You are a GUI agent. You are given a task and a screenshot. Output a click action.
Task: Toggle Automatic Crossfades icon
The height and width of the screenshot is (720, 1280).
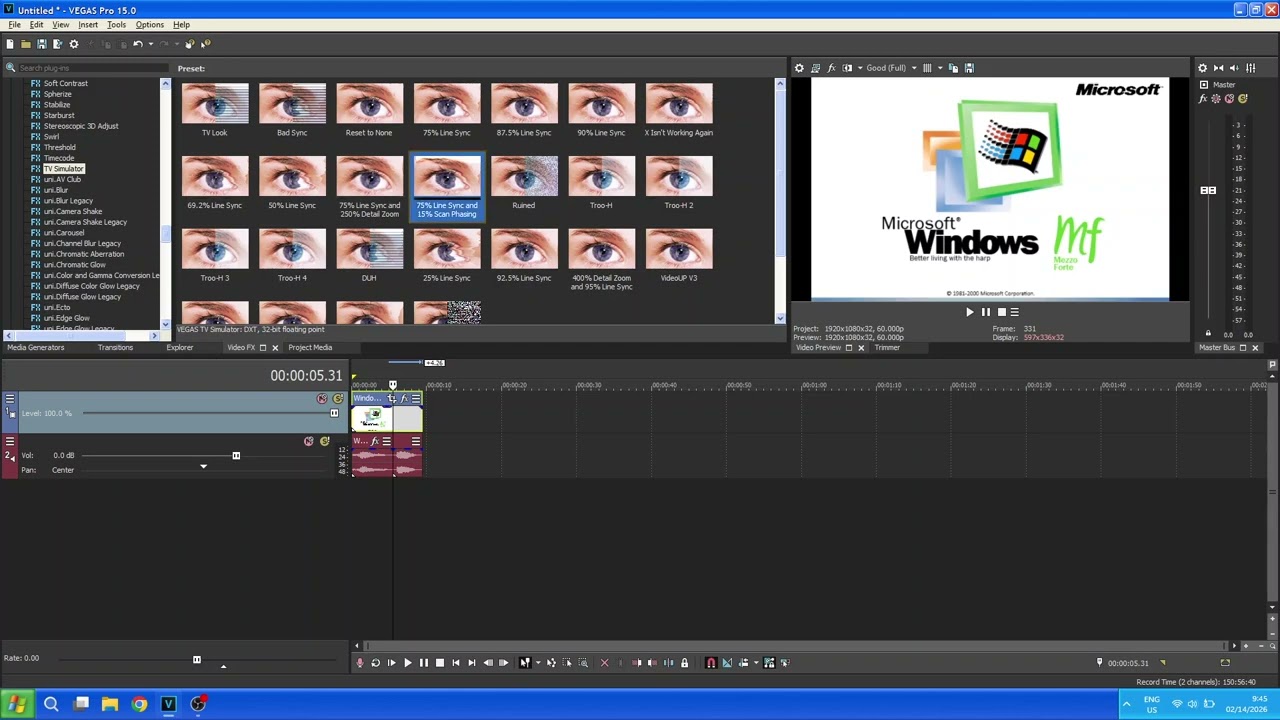coord(727,663)
